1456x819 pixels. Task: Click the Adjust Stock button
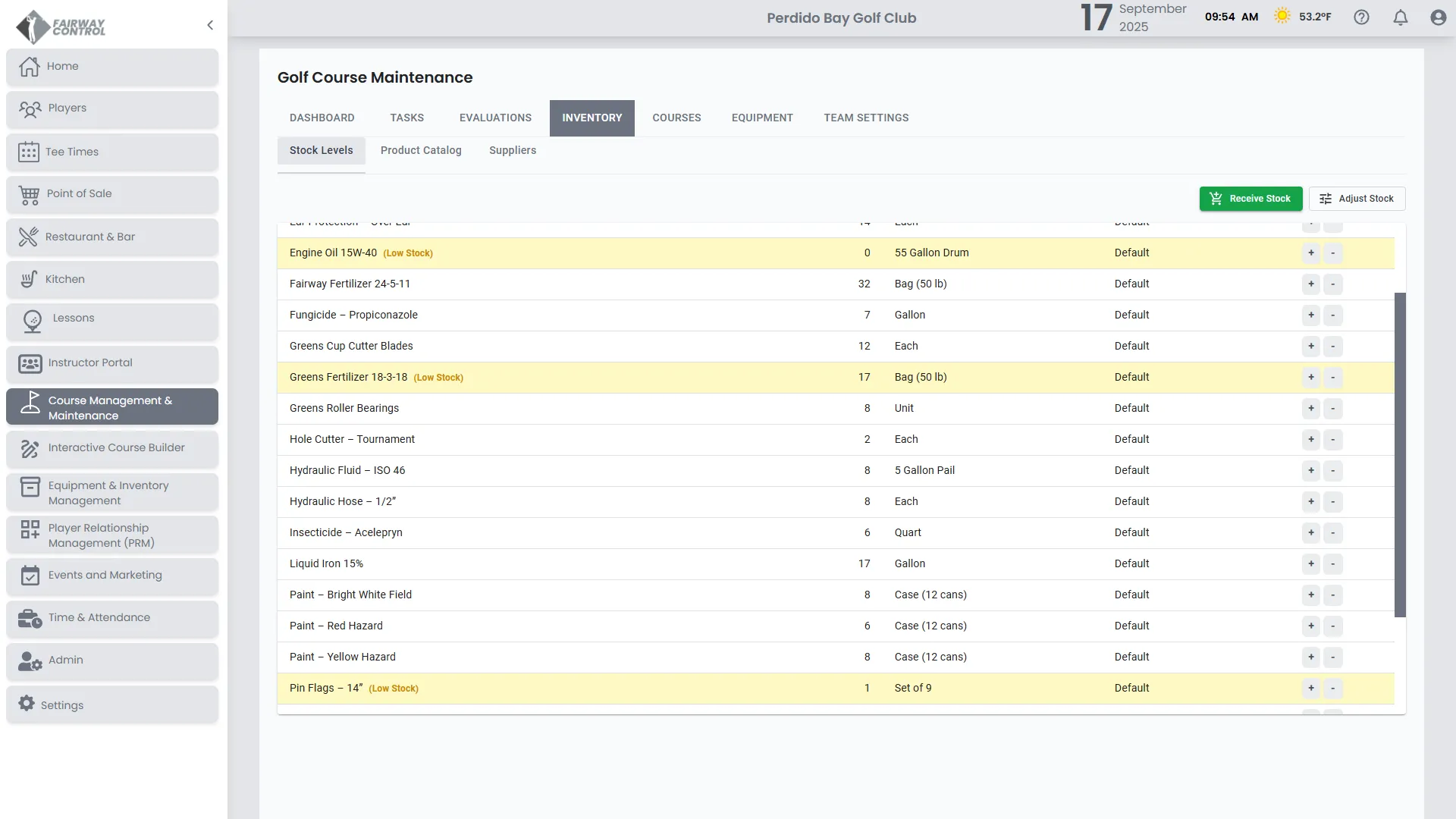(x=1357, y=199)
